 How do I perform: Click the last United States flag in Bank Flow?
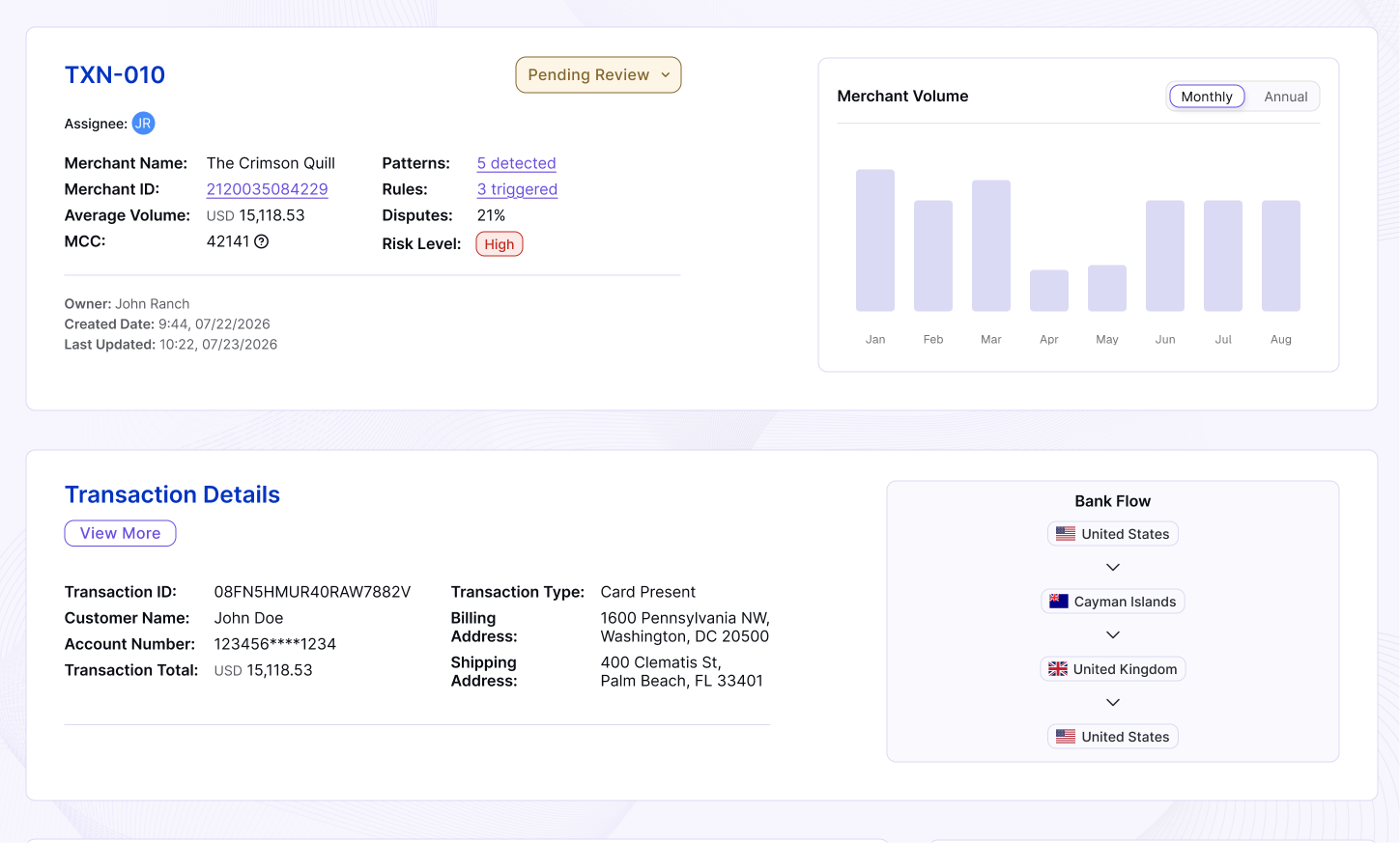pos(1066,737)
